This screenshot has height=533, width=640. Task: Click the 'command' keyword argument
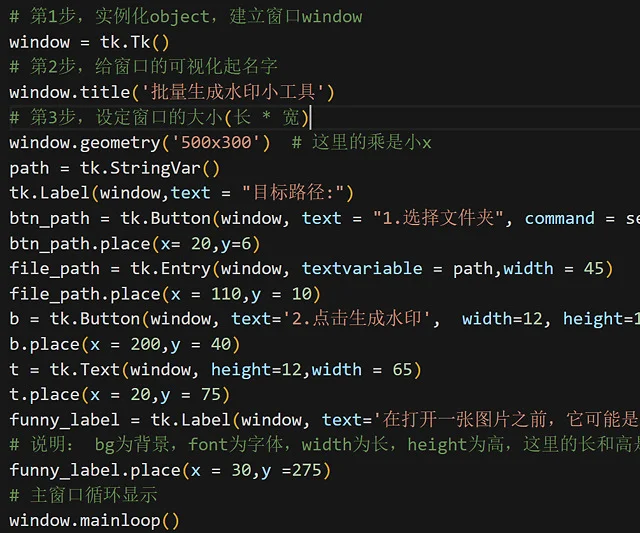[x=560, y=218]
